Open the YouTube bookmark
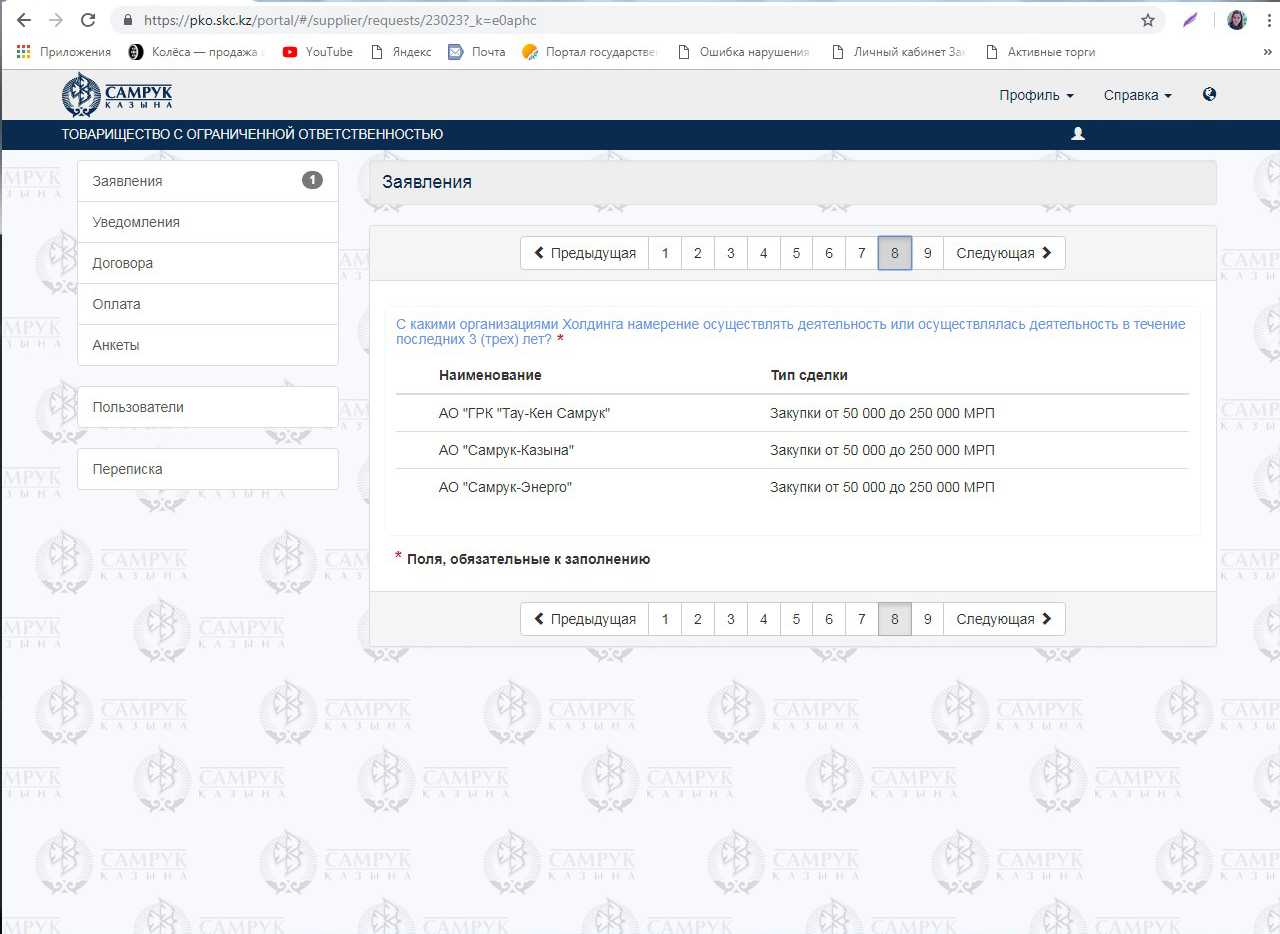This screenshot has width=1280, height=934. (318, 52)
